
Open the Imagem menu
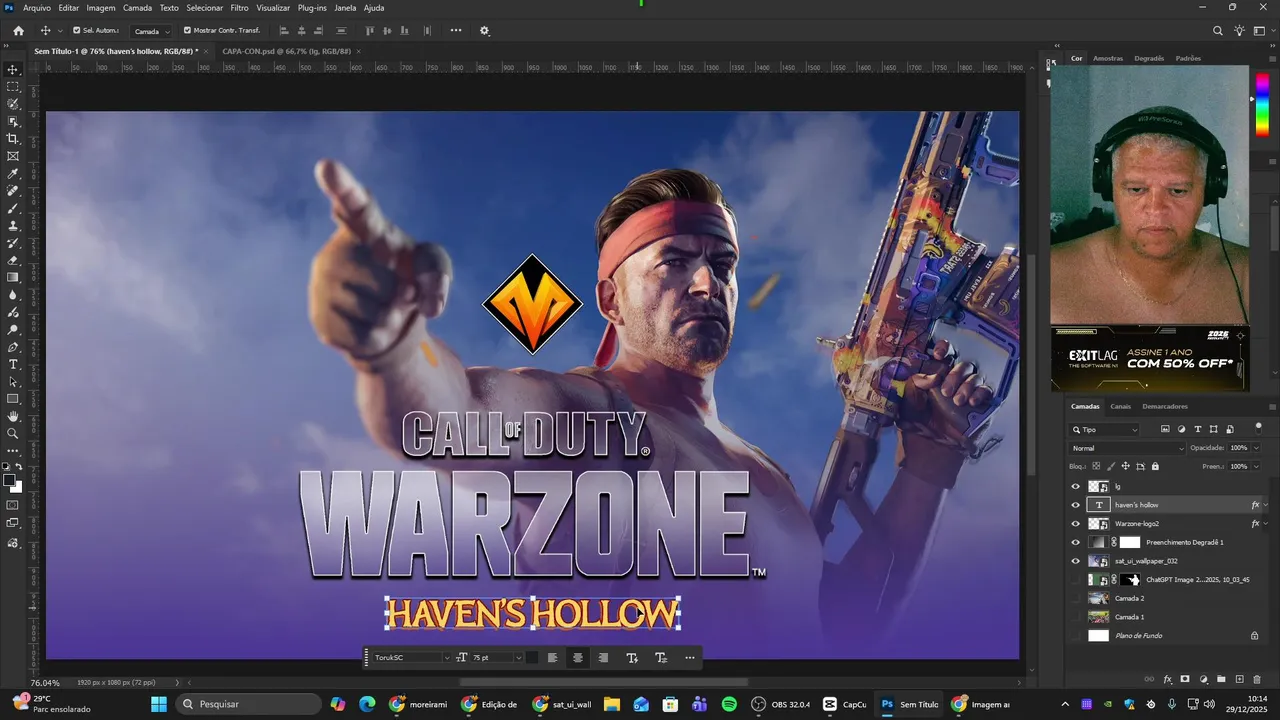pos(101,7)
